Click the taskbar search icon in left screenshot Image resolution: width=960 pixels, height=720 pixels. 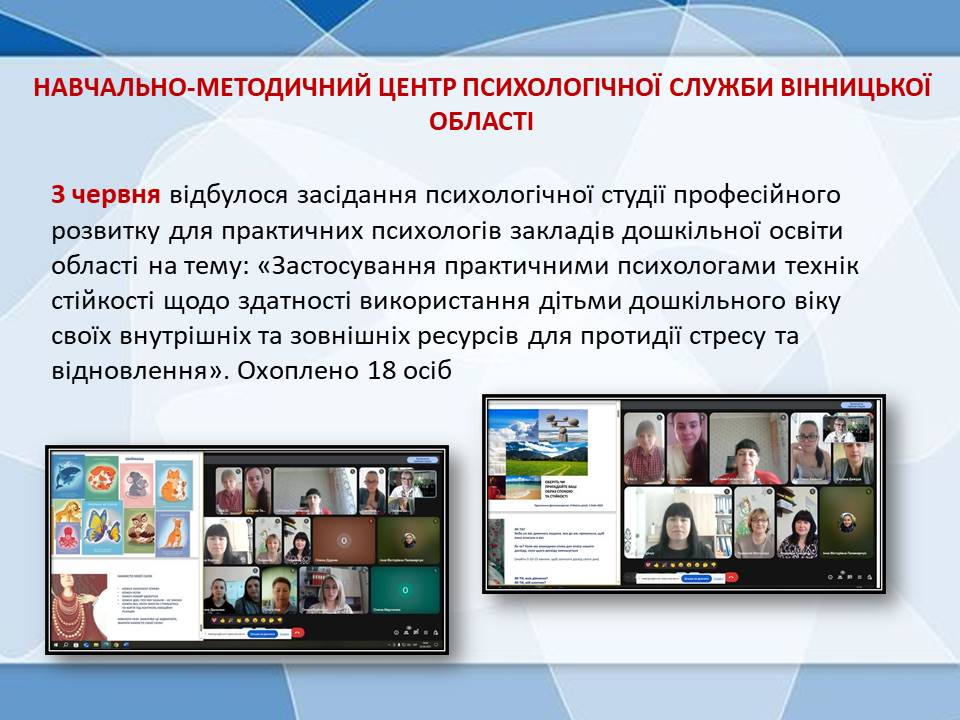click(66, 645)
